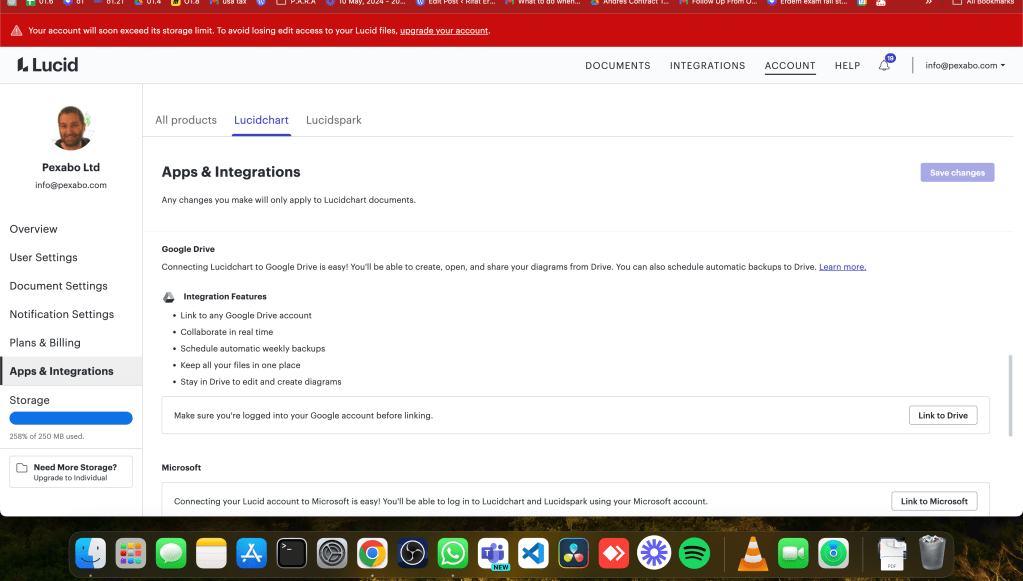Switch to the All products tab
Screen dimensions: 1023x581
186,120
